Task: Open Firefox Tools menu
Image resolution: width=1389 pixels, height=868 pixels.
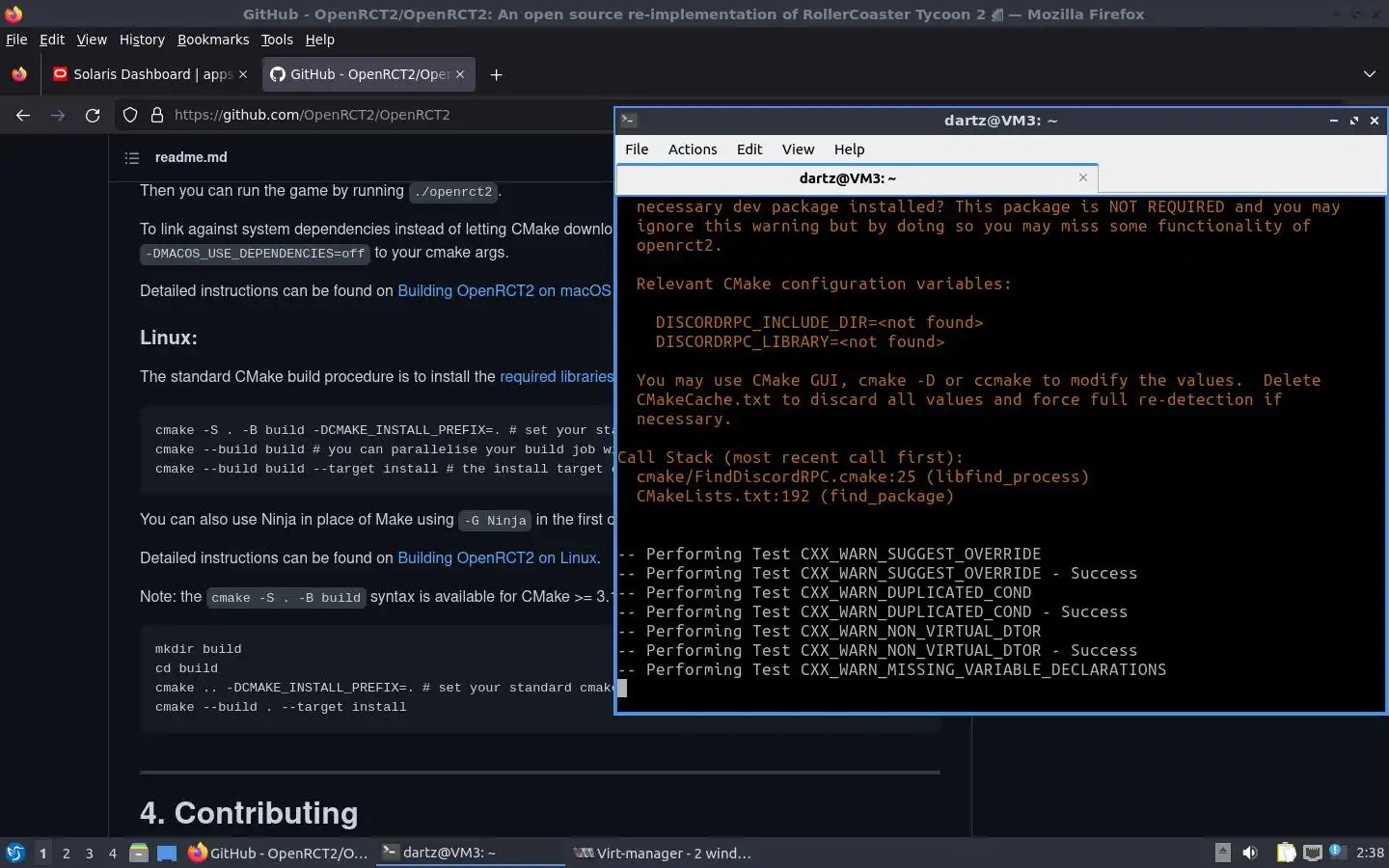Action: (277, 40)
